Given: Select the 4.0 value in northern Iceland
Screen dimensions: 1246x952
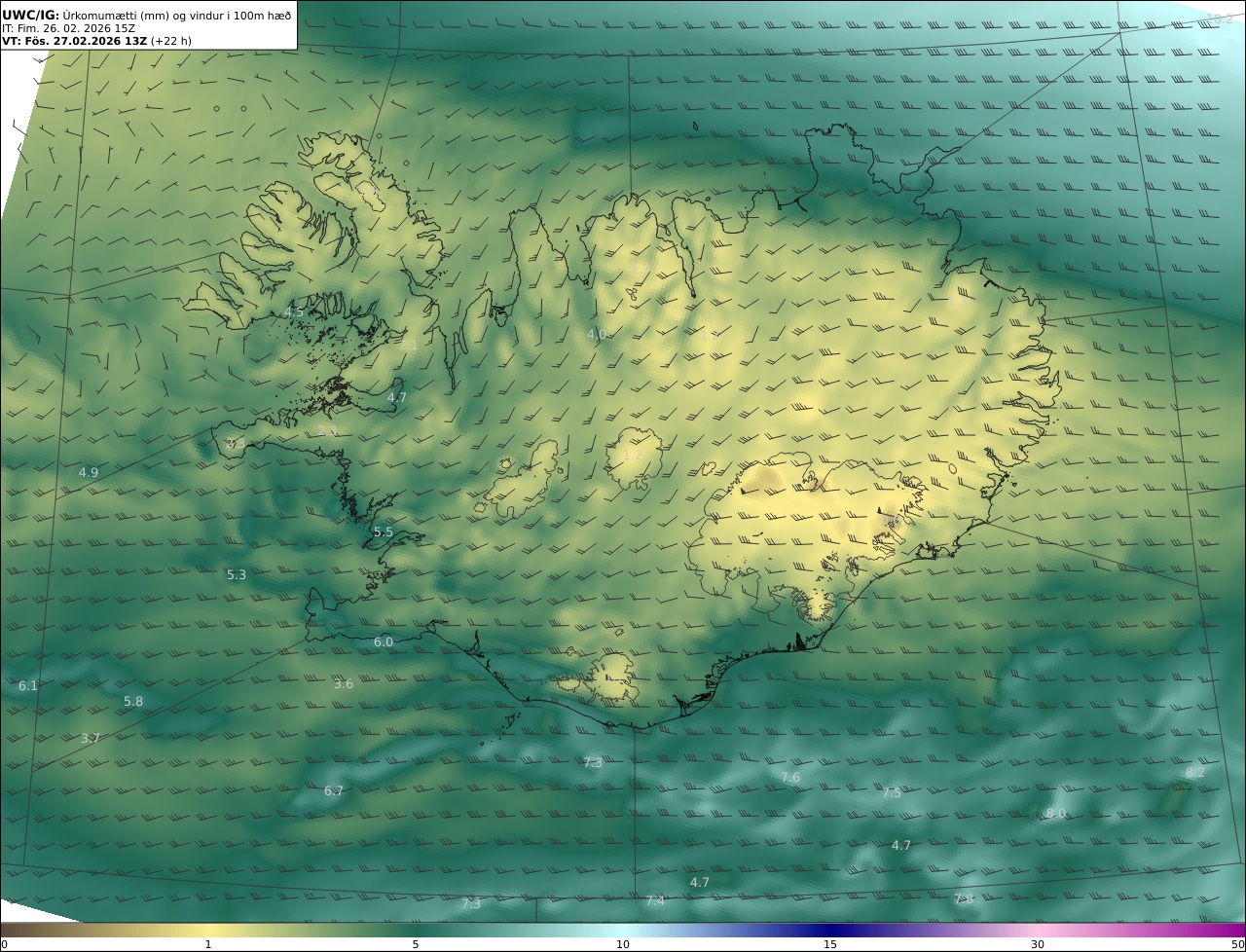Looking at the screenshot, I should [x=596, y=335].
